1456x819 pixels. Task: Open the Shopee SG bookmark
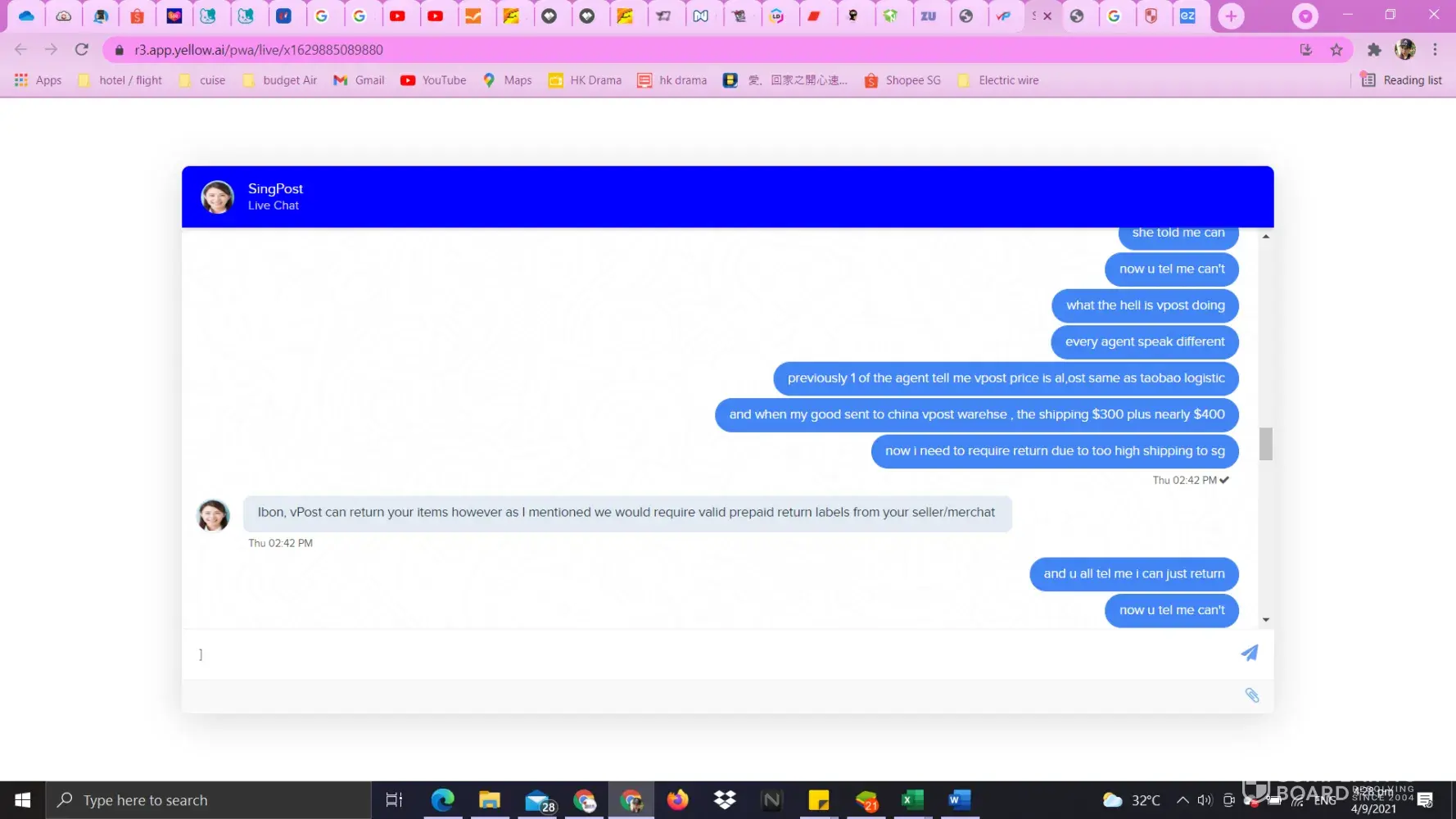(902, 80)
